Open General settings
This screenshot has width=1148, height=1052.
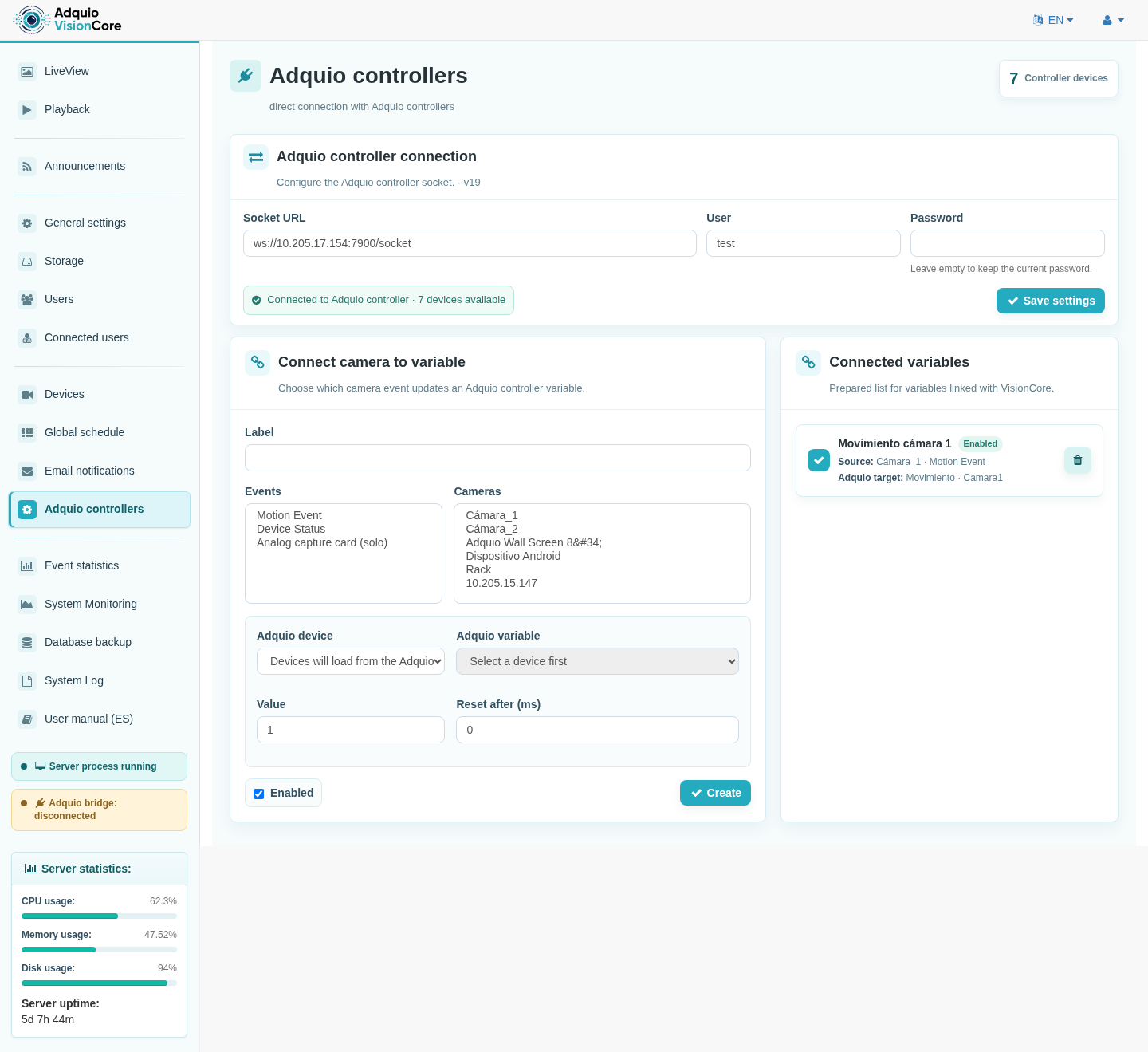(99, 223)
